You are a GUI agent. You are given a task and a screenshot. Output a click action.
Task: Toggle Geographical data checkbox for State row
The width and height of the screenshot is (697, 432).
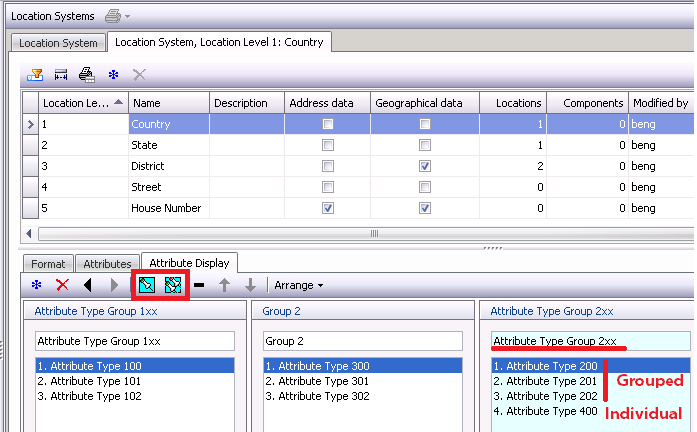point(425,145)
